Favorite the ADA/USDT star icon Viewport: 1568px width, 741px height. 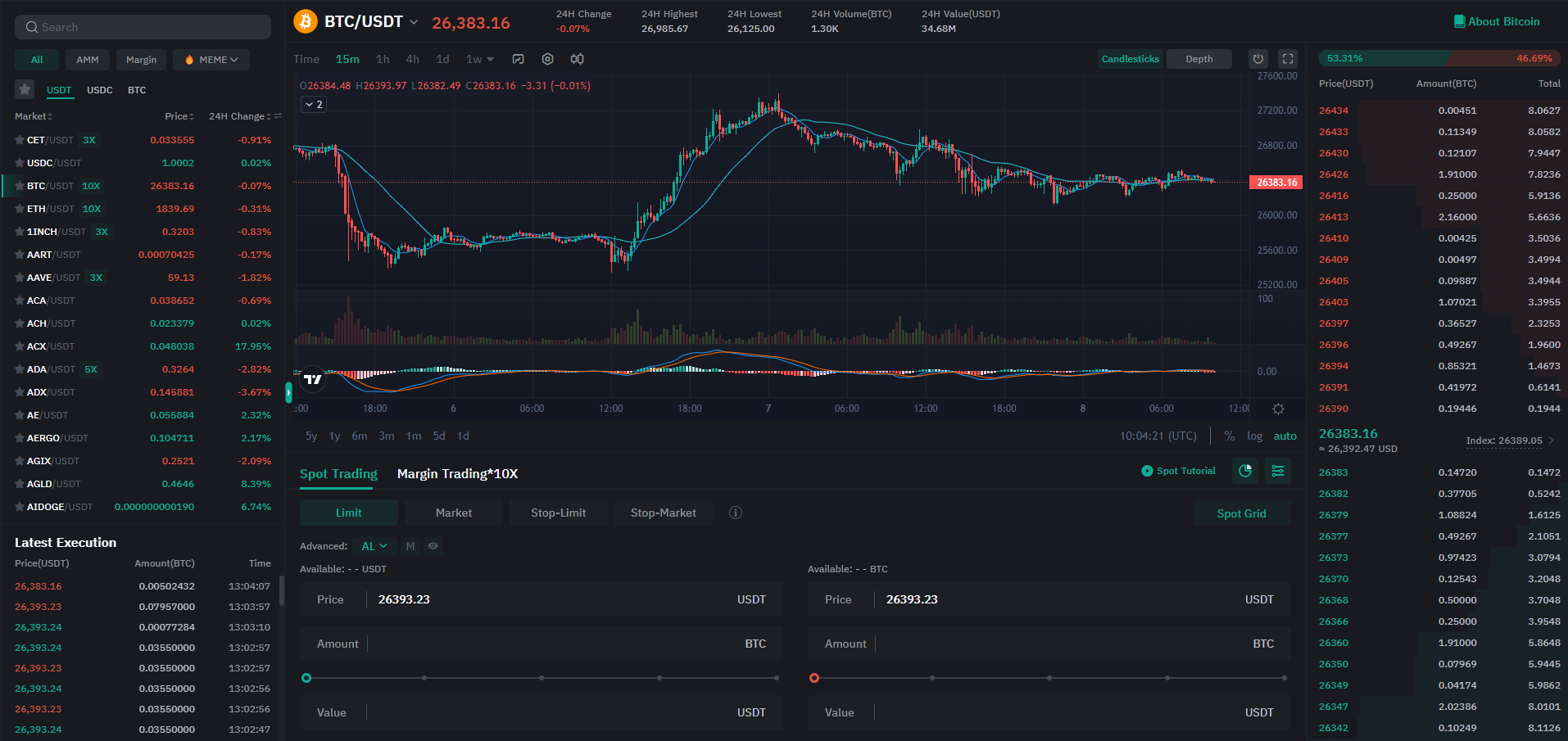click(x=19, y=369)
